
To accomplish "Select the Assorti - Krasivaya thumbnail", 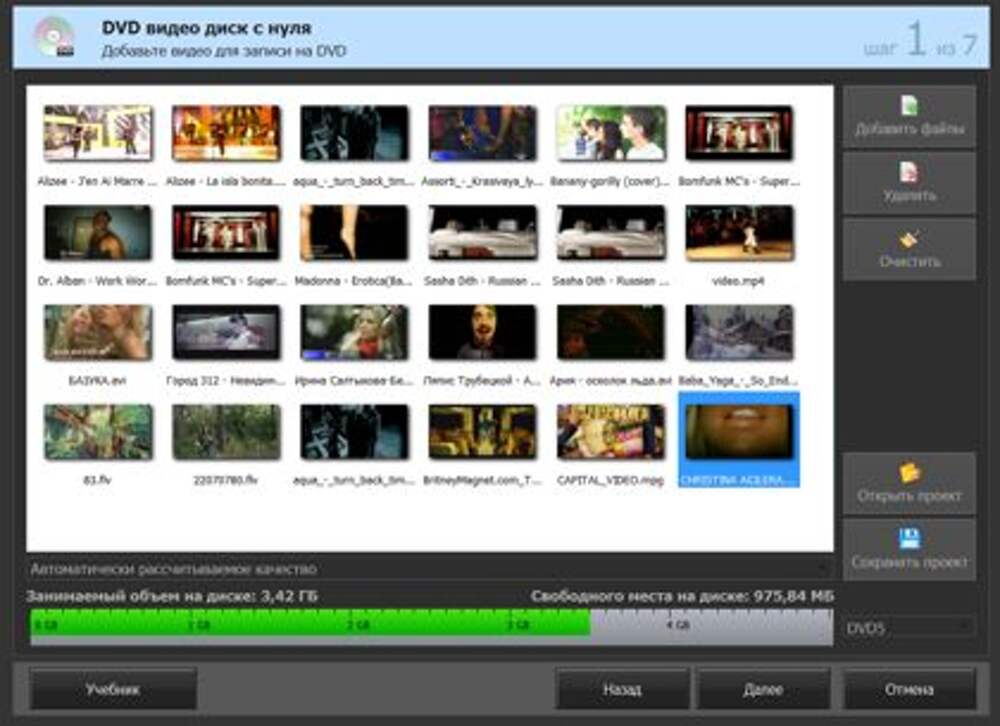I will [482, 133].
